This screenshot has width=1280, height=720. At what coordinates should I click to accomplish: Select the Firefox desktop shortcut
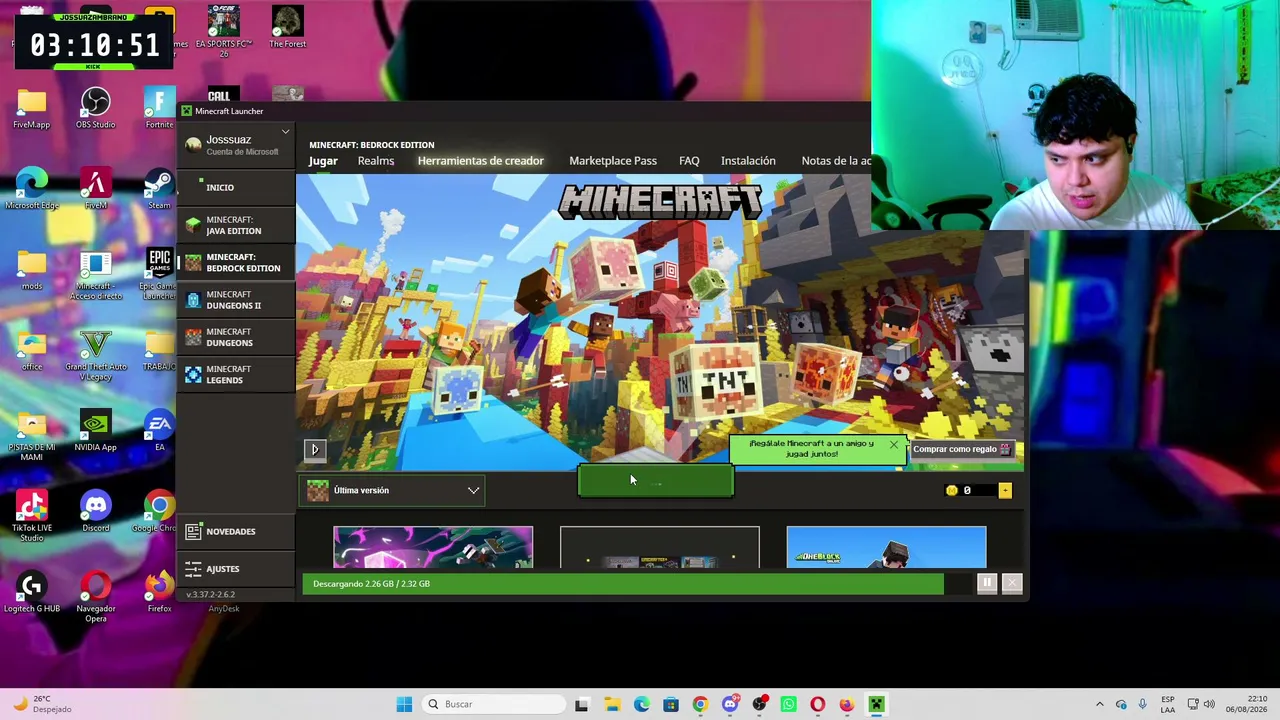pos(159,593)
